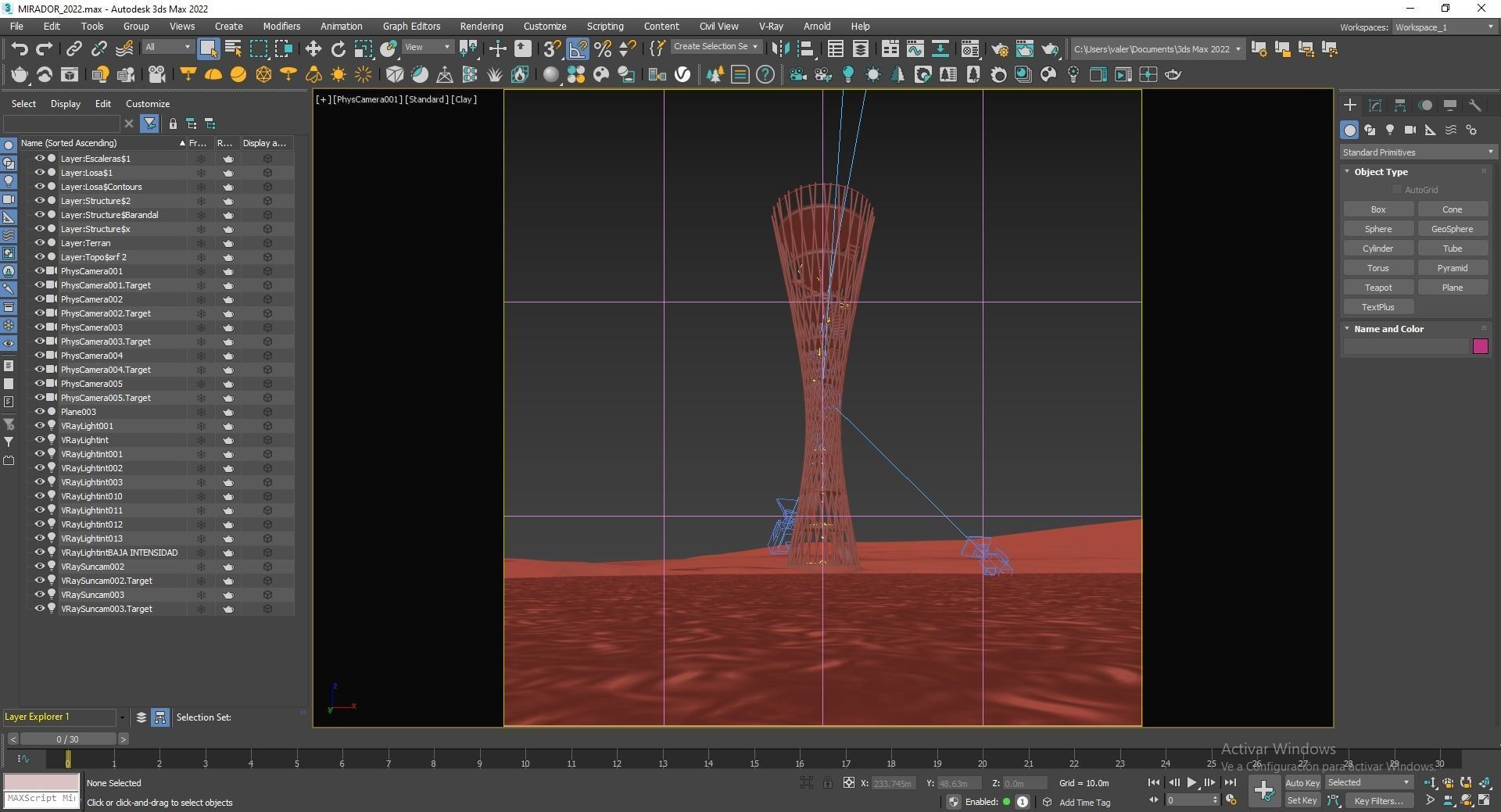This screenshot has width=1501, height=812.
Task: Go to the start frame
Action: click(x=1154, y=782)
